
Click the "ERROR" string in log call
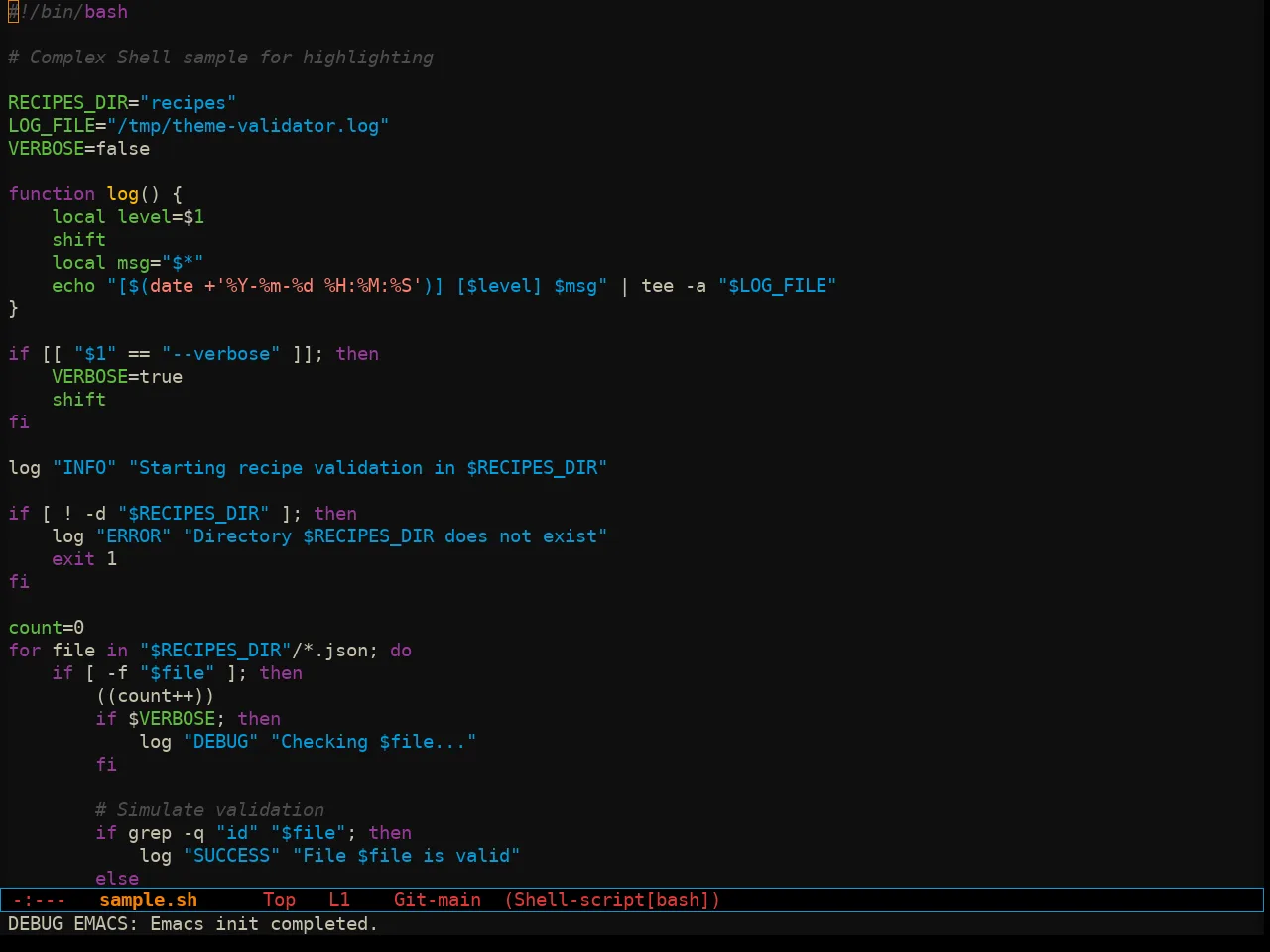tap(133, 536)
